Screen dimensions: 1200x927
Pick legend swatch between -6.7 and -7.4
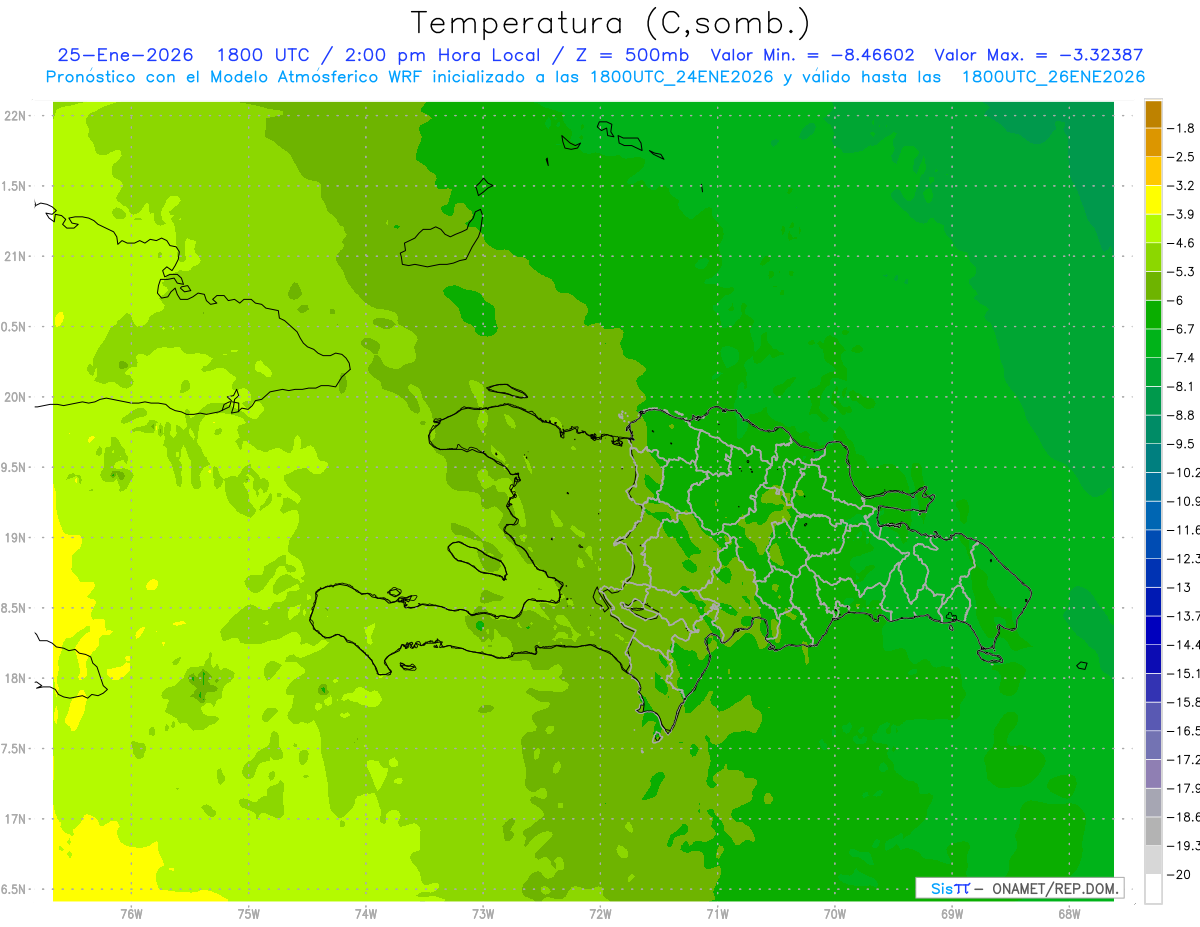pos(1153,343)
